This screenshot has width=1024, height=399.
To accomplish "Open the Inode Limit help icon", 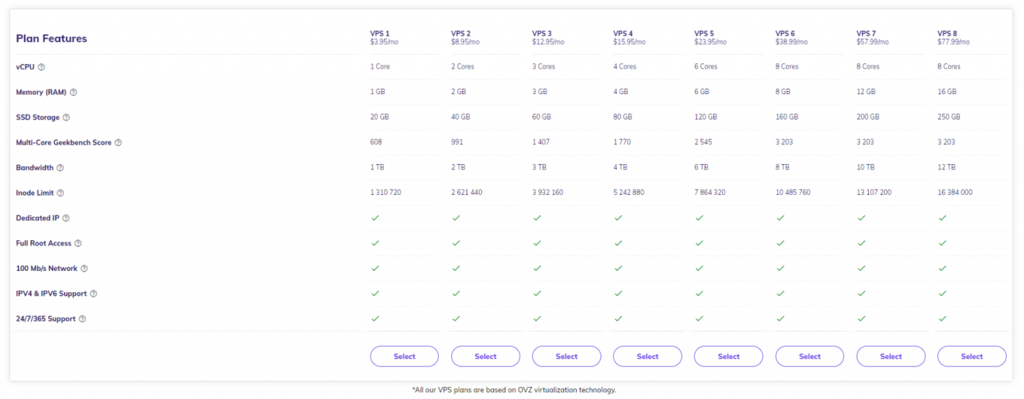I will point(60,193).
